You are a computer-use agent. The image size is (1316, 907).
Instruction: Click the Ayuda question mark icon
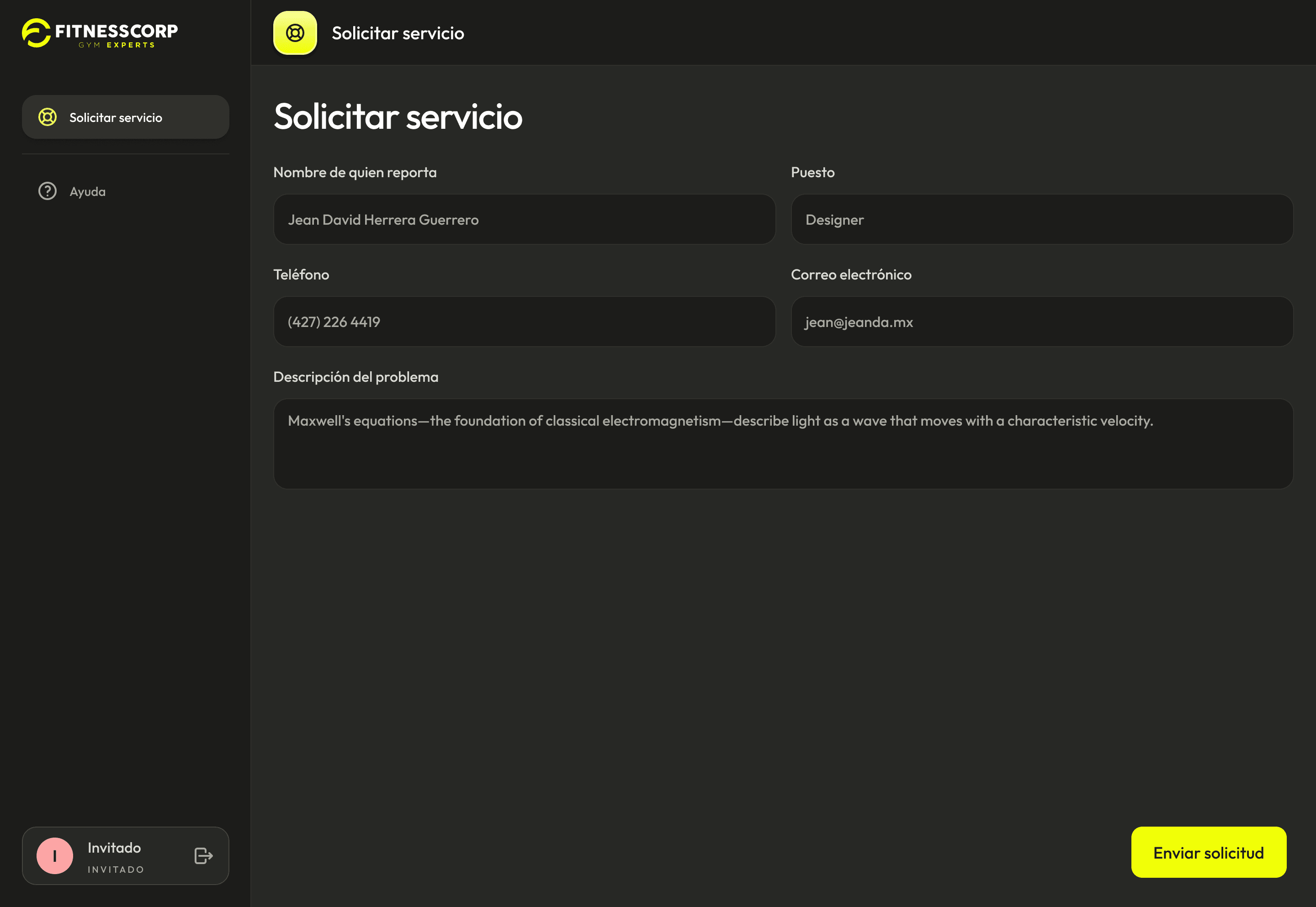point(48,191)
